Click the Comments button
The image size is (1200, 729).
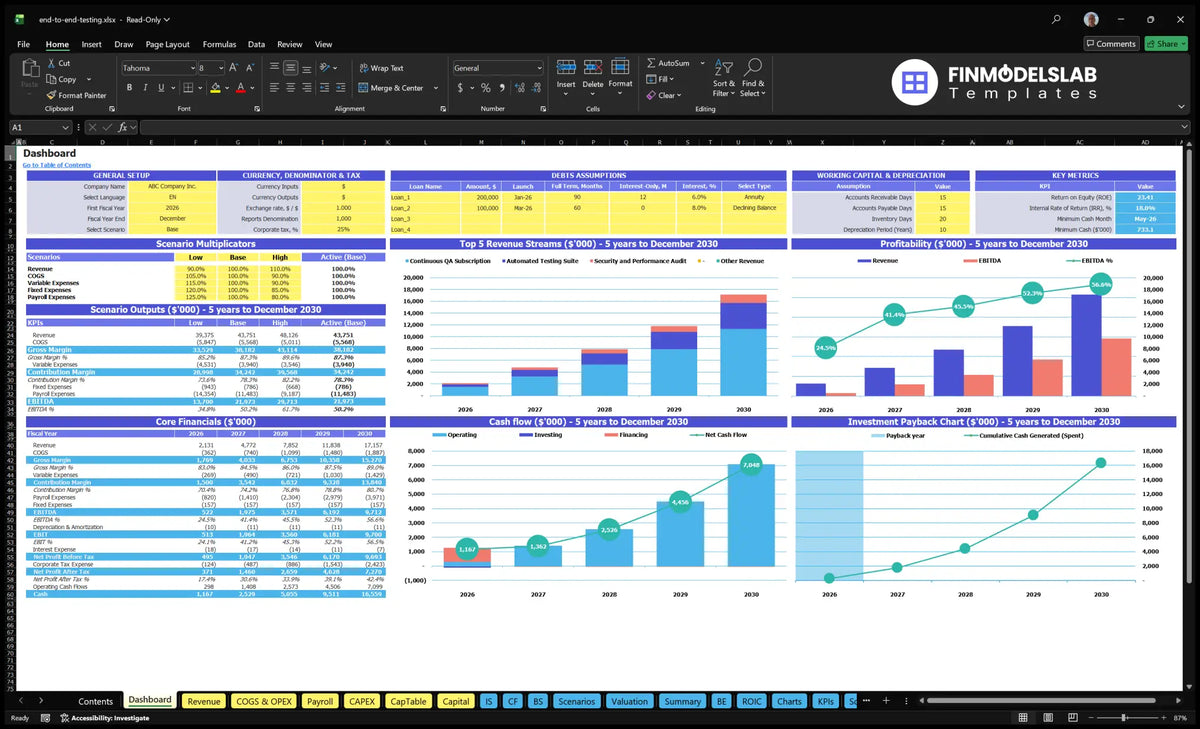[1111, 44]
